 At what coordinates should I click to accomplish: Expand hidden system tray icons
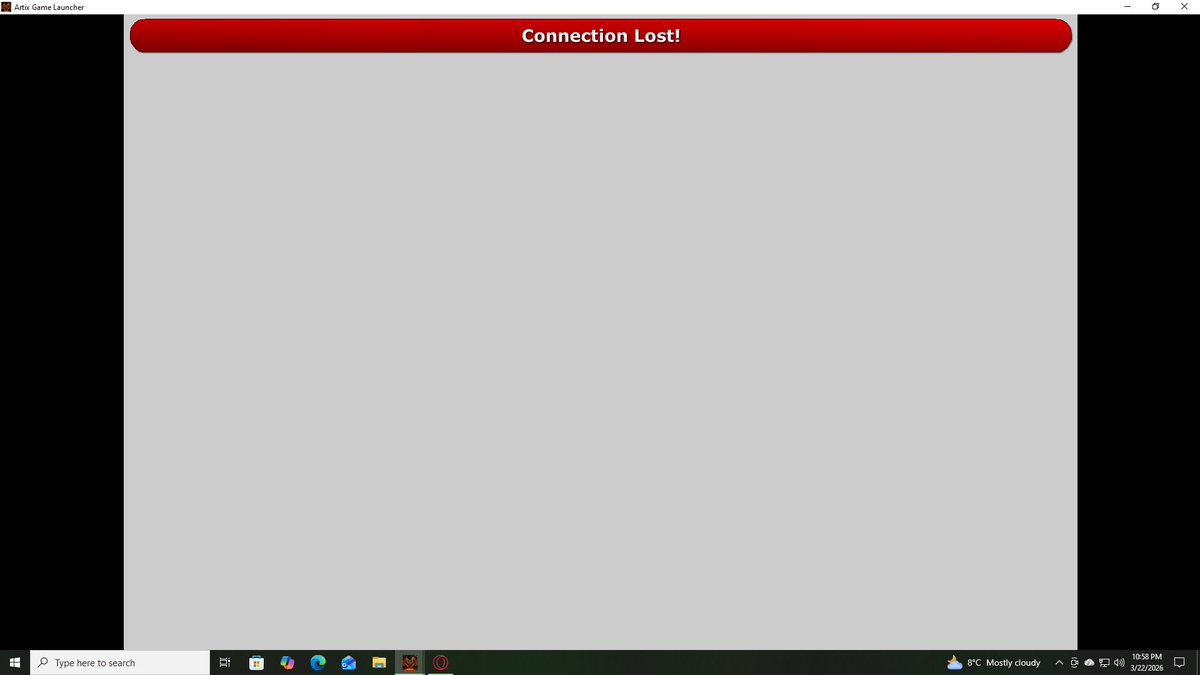point(1059,662)
